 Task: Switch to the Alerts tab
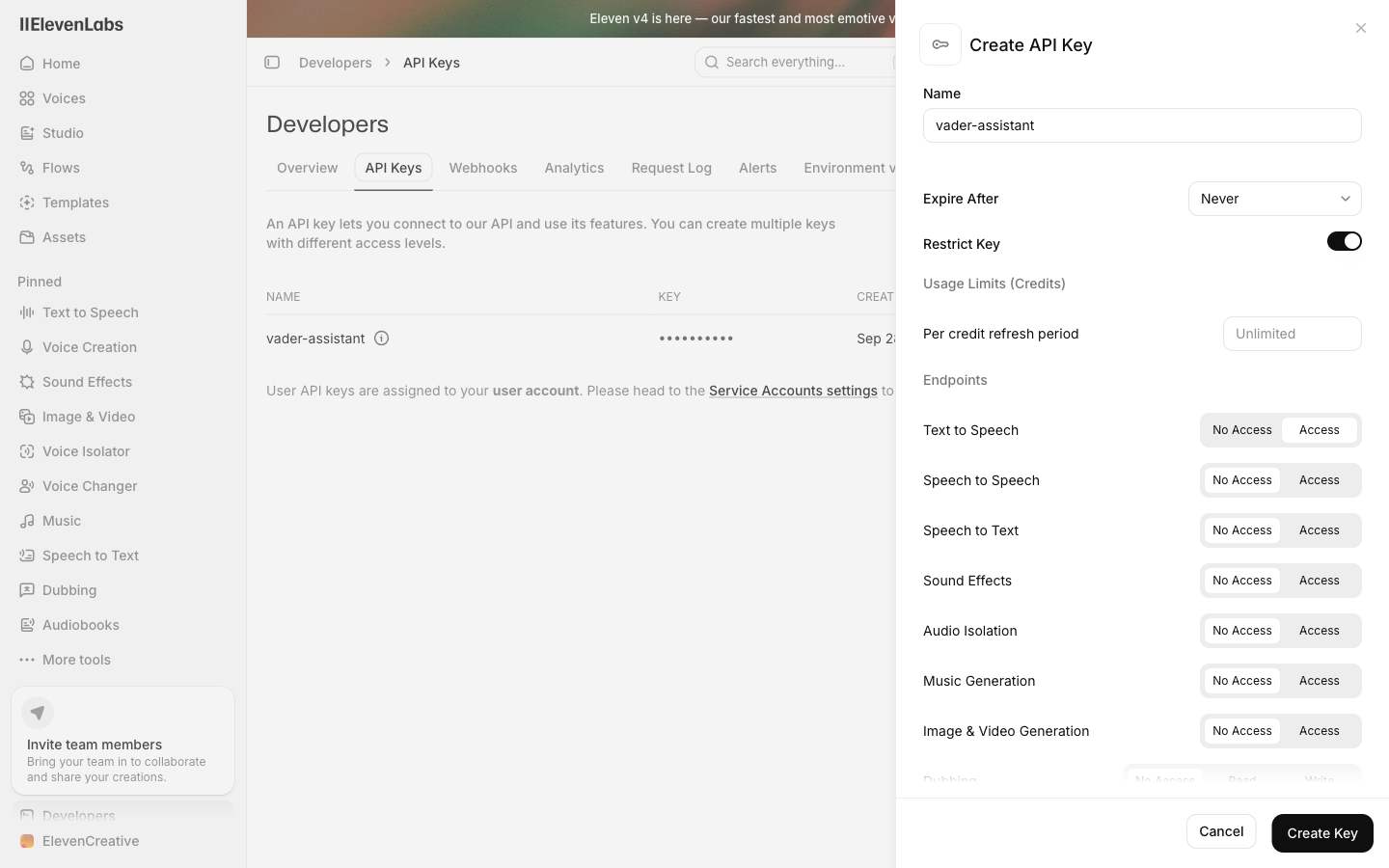pyautogui.click(x=757, y=168)
